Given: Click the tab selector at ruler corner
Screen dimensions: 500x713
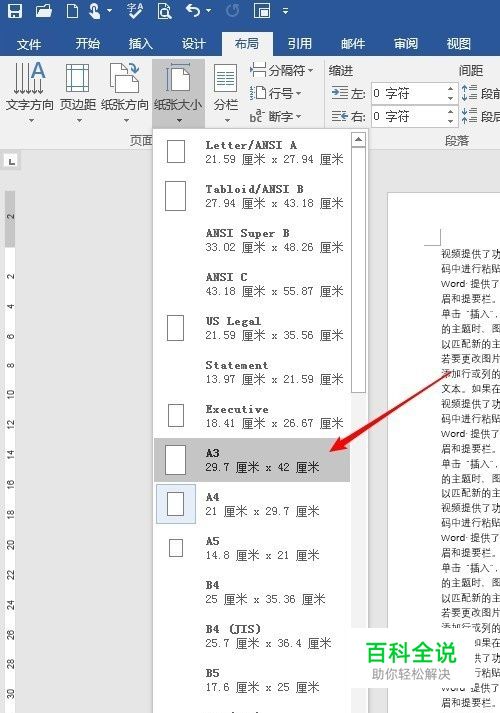Looking at the screenshot, I should click(11, 160).
